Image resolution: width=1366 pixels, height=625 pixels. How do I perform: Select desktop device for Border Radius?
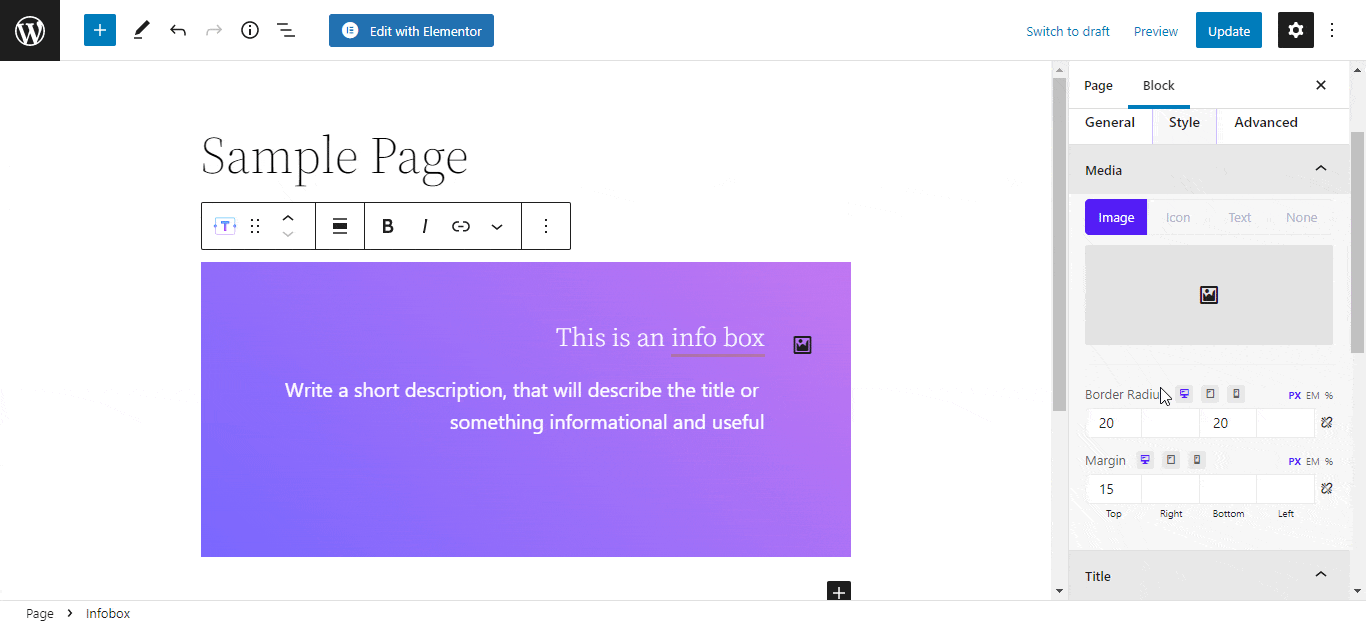coord(1184,394)
